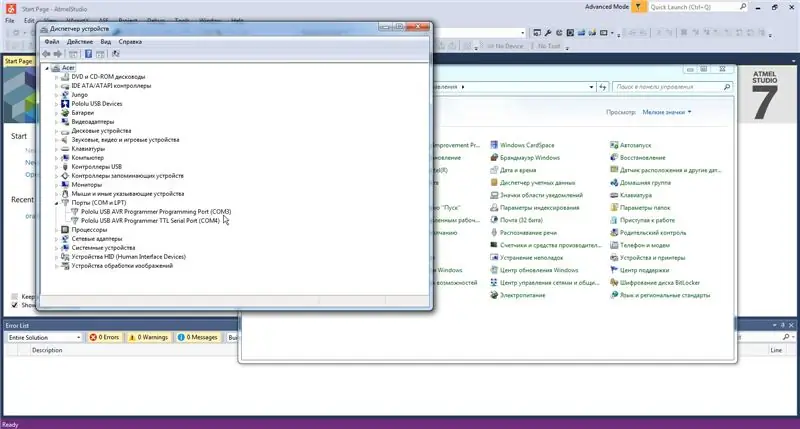The width and height of the screenshot is (800, 429).
Task: Open the Вид menu
Action: coord(106,42)
